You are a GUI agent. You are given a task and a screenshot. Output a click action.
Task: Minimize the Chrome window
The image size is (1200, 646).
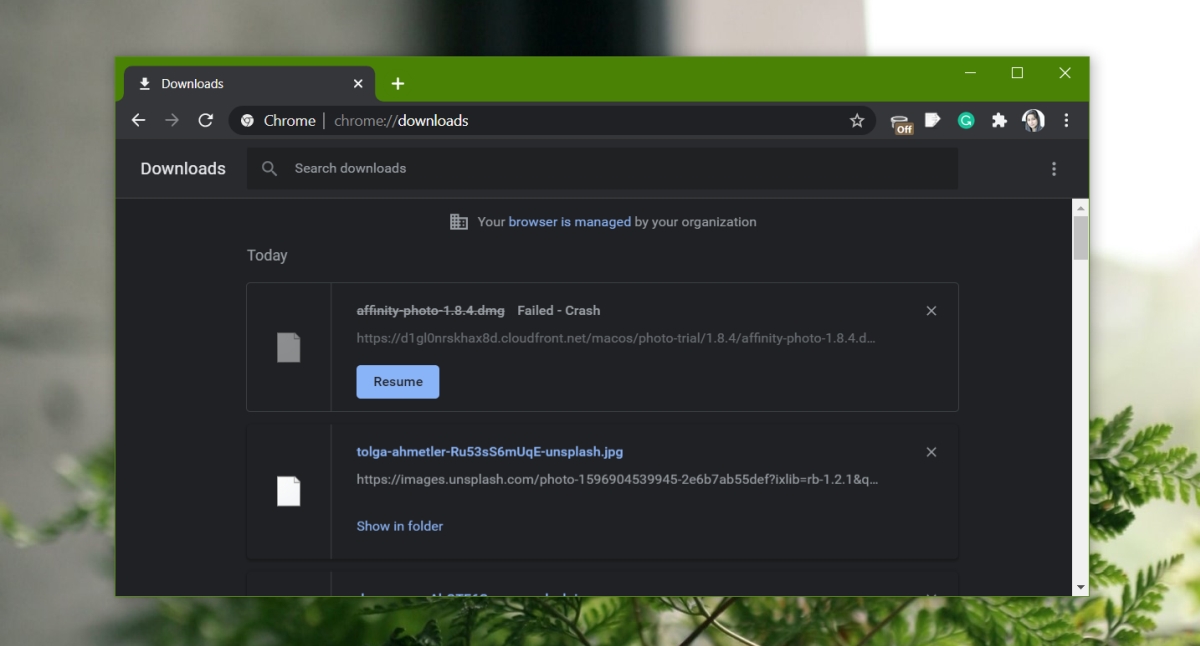pyautogui.click(x=970, y=73)
